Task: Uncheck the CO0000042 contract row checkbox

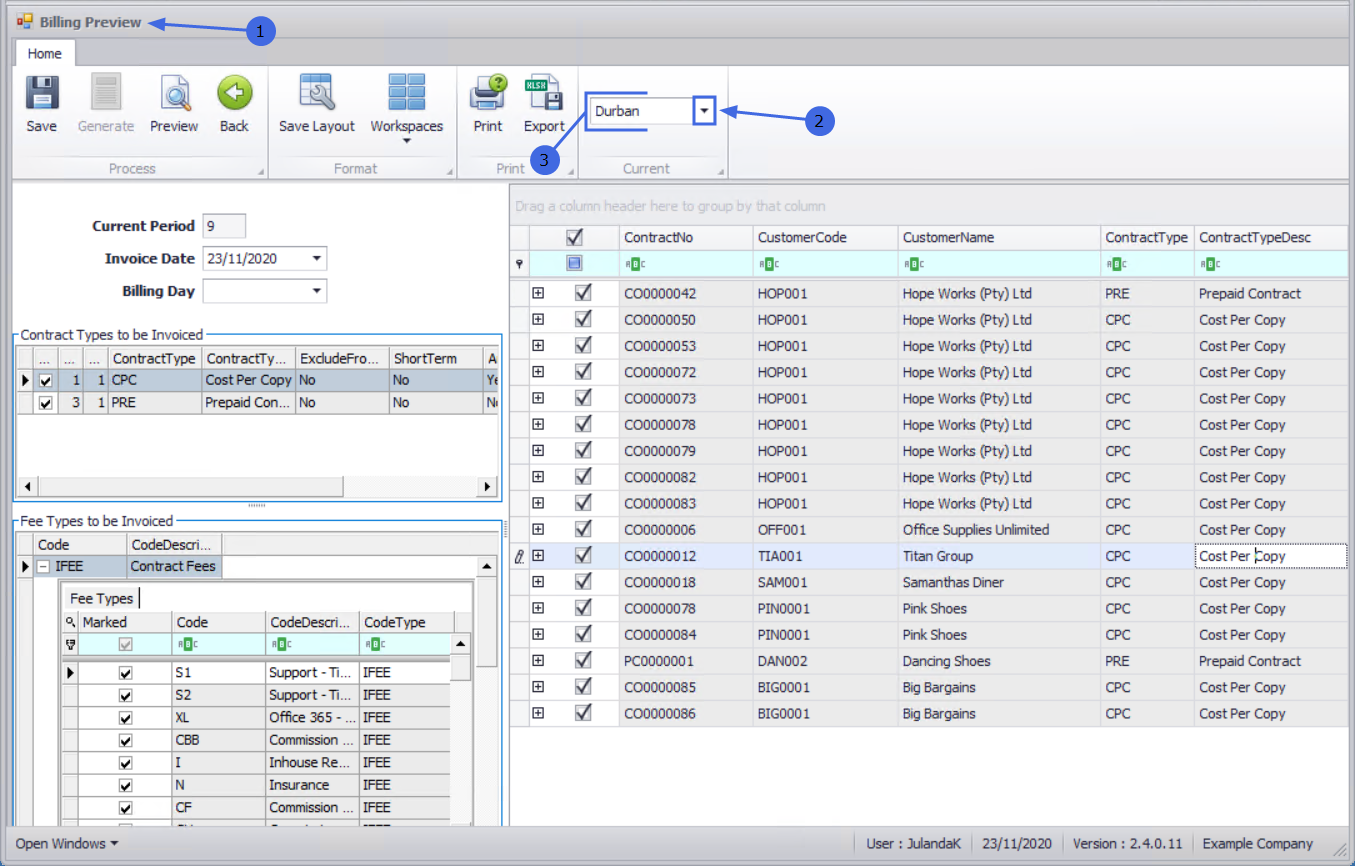Action: tap(583, 293)
